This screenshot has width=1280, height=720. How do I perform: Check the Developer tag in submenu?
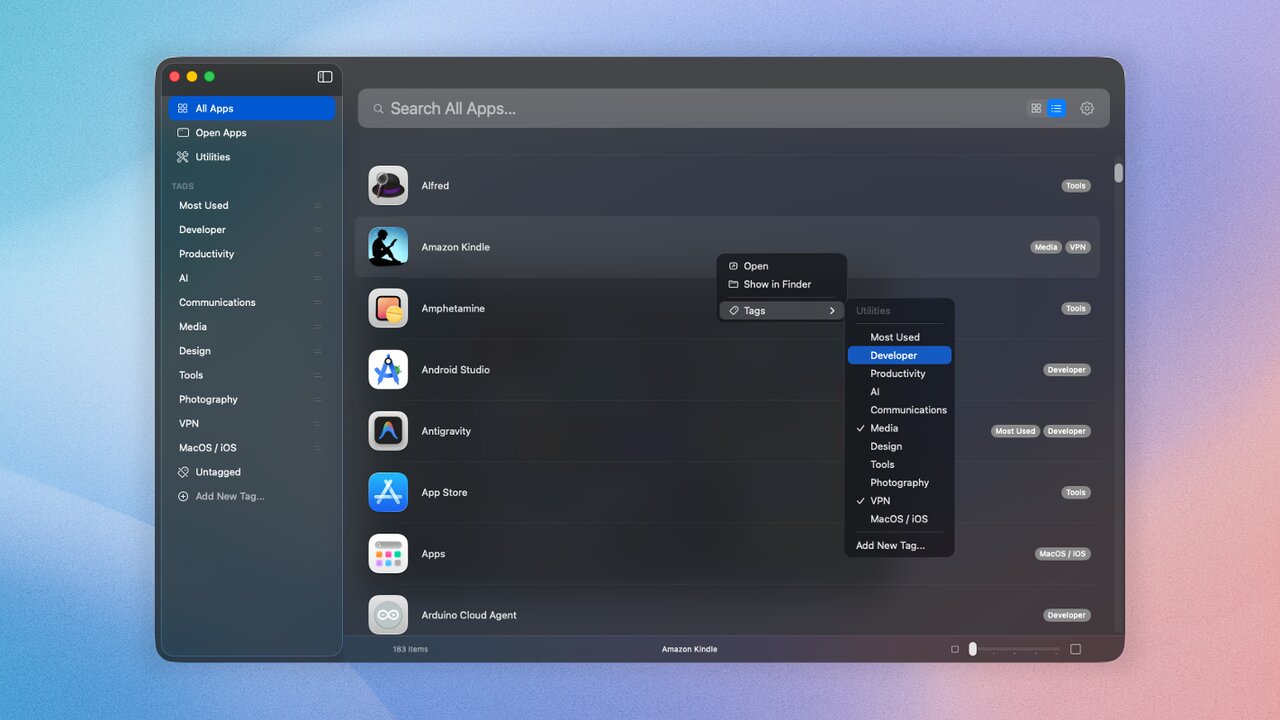(x=899, y=355)
